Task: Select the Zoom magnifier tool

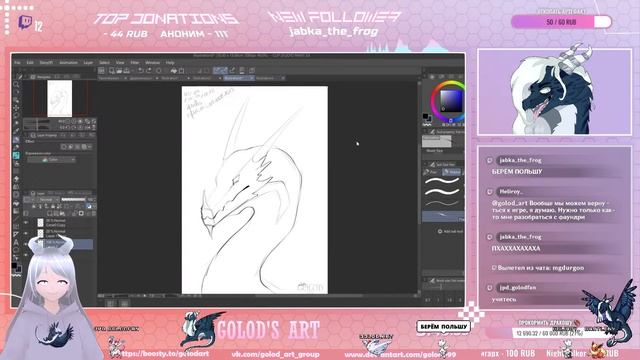Action: pyautogui.click(x=16, y=84)
